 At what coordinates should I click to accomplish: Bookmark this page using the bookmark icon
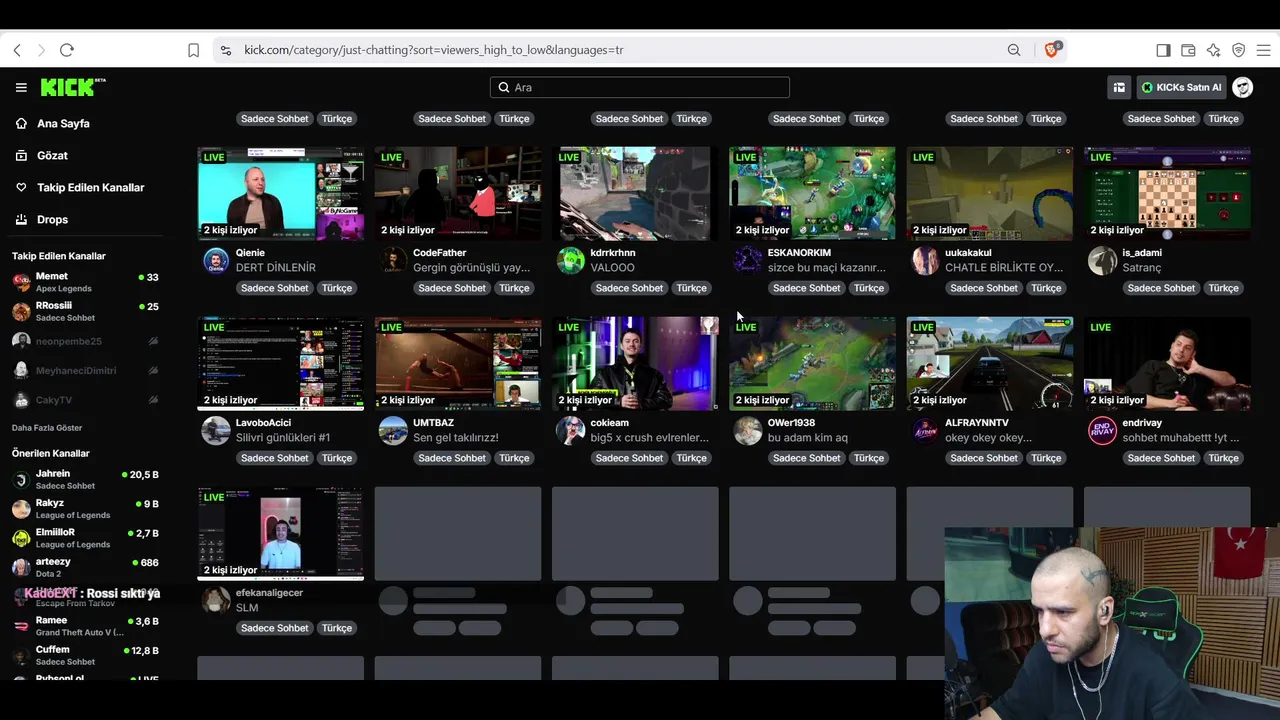(194, 50)
